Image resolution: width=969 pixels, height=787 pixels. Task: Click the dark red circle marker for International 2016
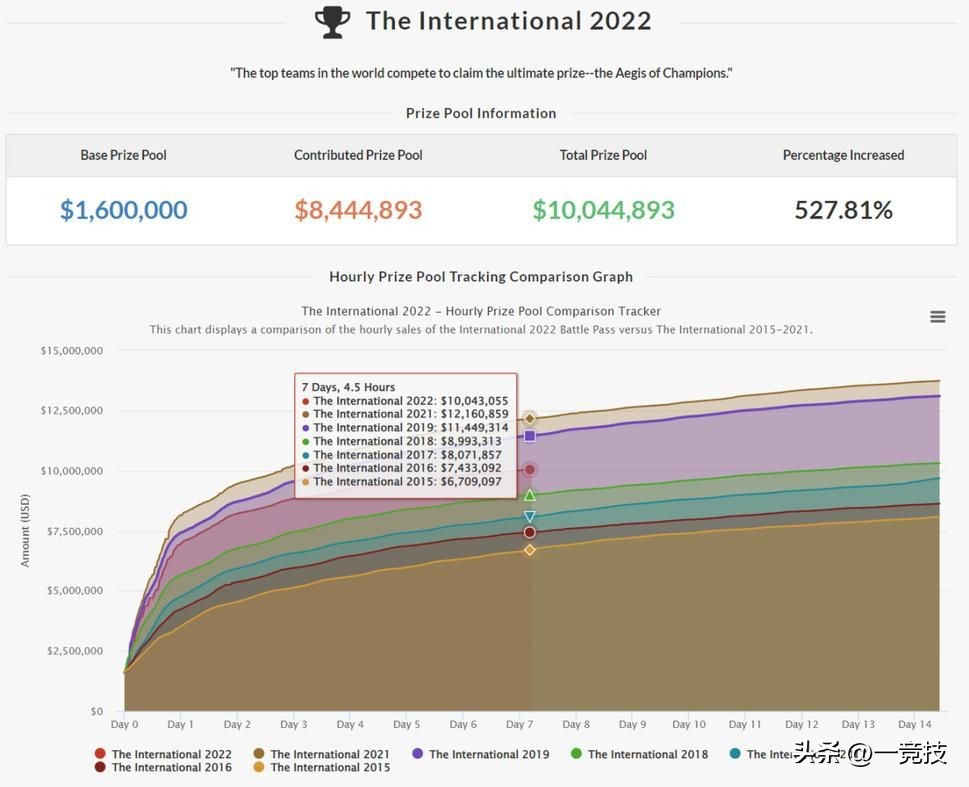529,532
